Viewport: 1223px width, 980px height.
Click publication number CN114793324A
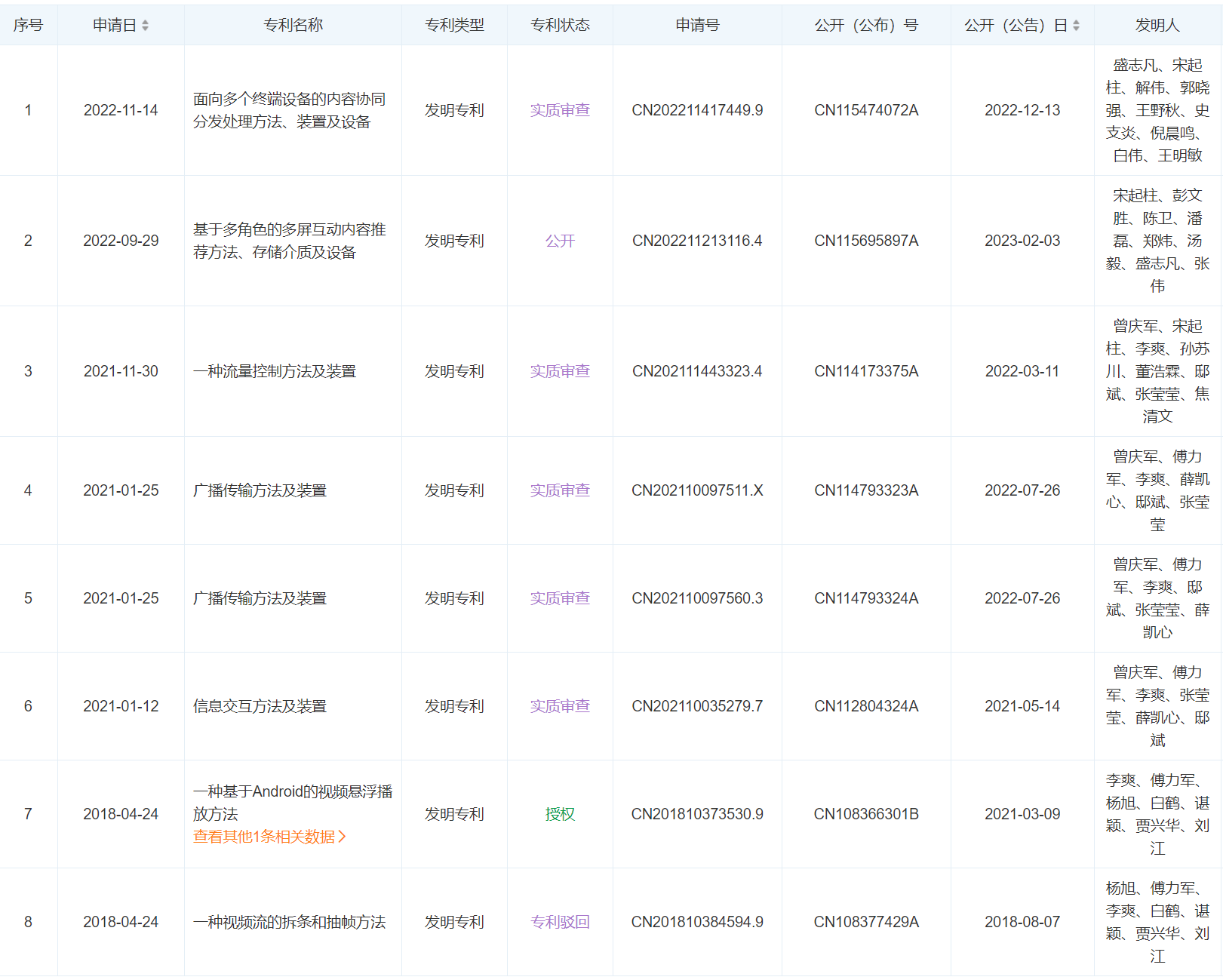pos(866,598)
